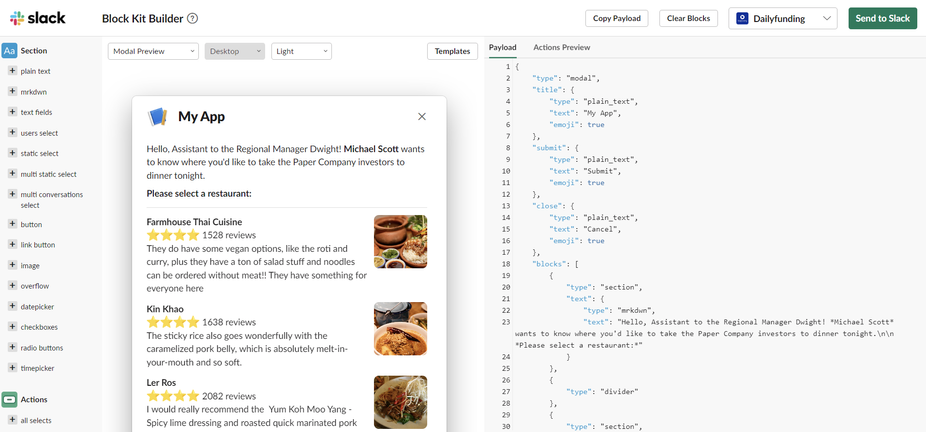The image size is (926, 432).
Task: Click '1528 reviews' text
Action: tap(229, 235)
